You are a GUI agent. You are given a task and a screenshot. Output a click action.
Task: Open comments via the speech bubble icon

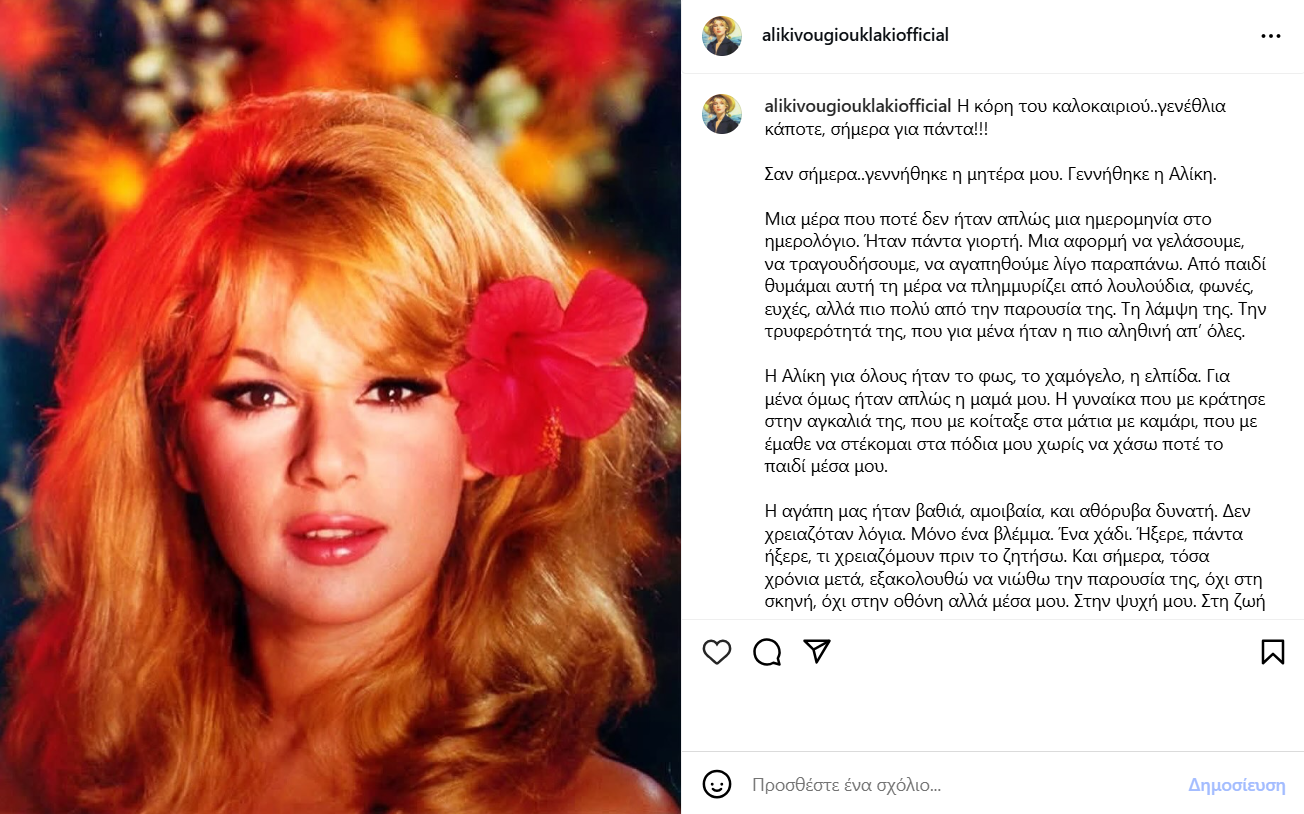[767, 652]
